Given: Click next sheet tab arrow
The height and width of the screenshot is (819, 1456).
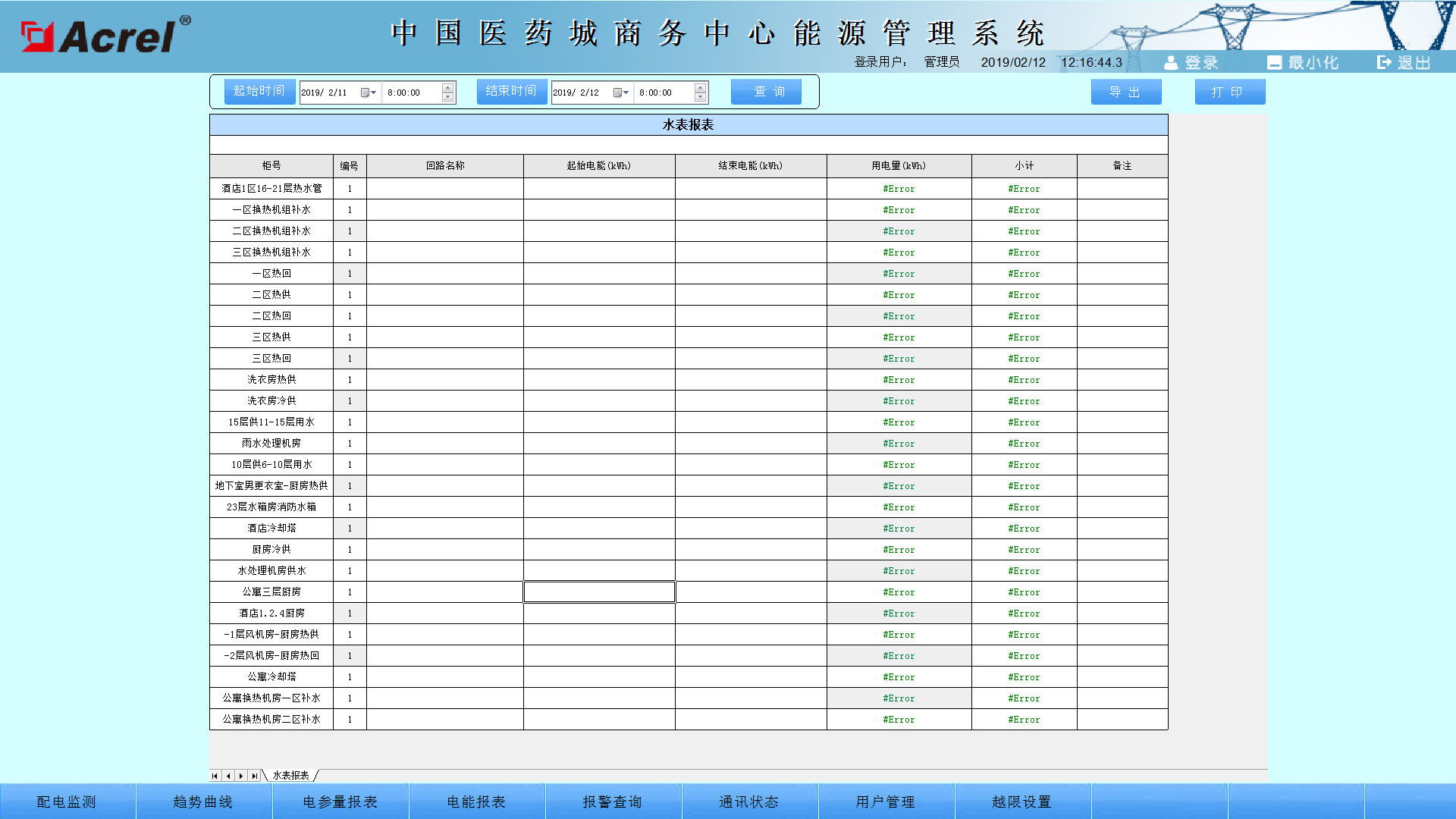Looking at the screenshot, I should point(241,776).
